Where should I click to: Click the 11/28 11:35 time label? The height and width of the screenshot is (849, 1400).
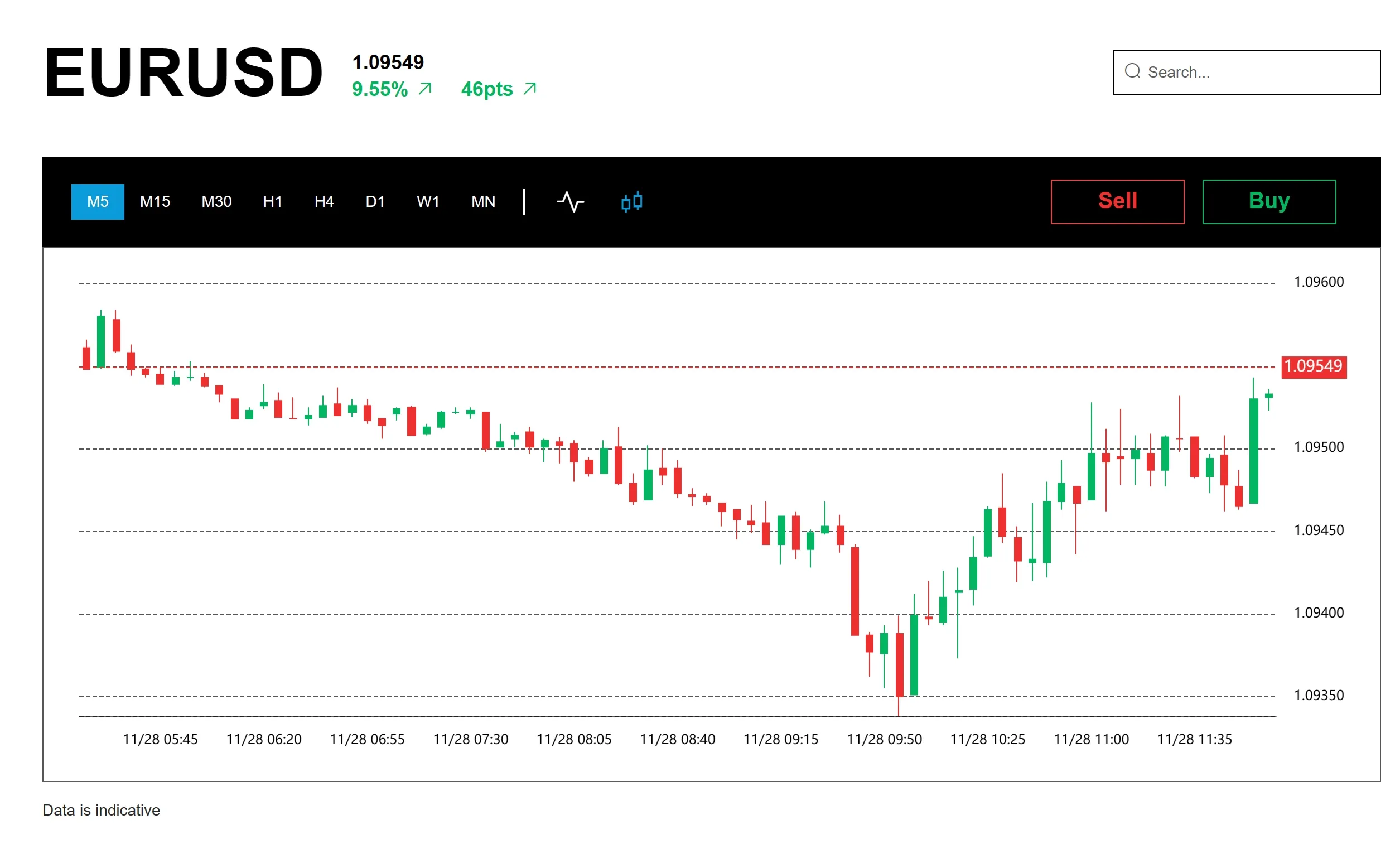click(1194, 739)
